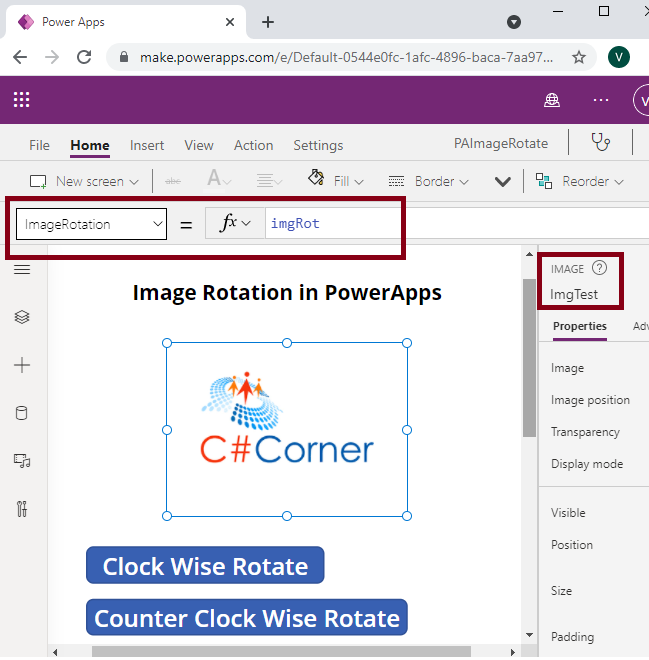Expand the ImageRotation property dropdown
The image size is (649, 660).
point(158,224)
